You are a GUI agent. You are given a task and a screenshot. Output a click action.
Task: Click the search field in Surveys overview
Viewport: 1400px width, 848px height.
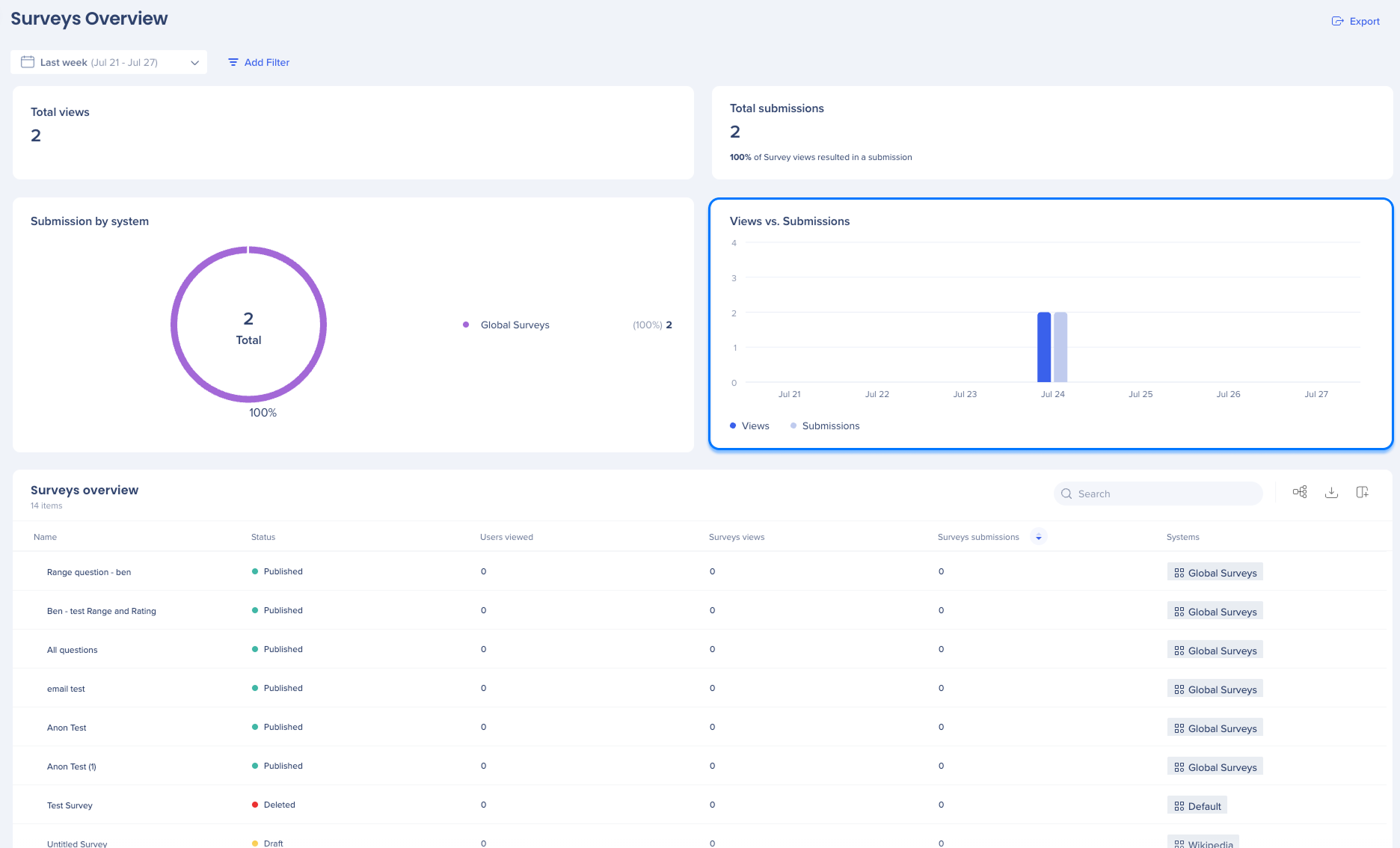1158,494
